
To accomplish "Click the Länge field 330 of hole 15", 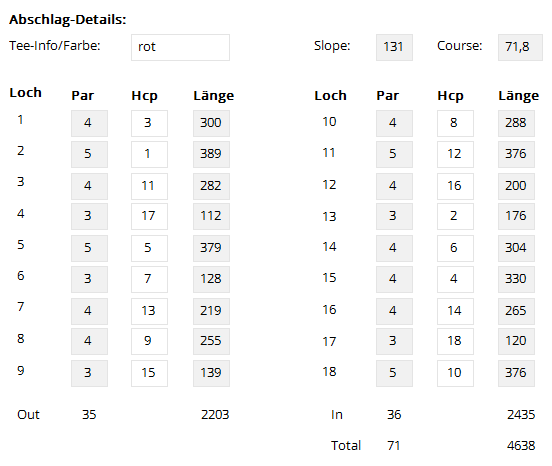I will 516,279.
